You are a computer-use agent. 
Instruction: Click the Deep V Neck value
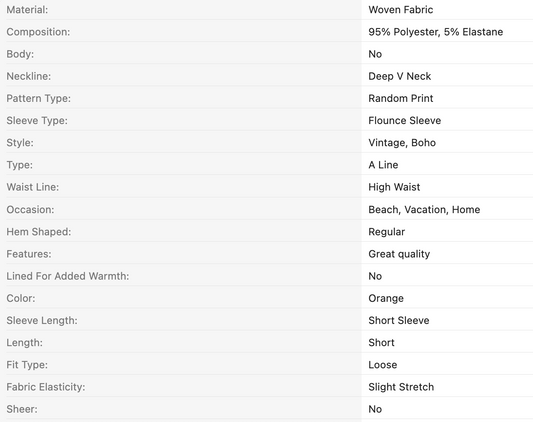[399, 76]
